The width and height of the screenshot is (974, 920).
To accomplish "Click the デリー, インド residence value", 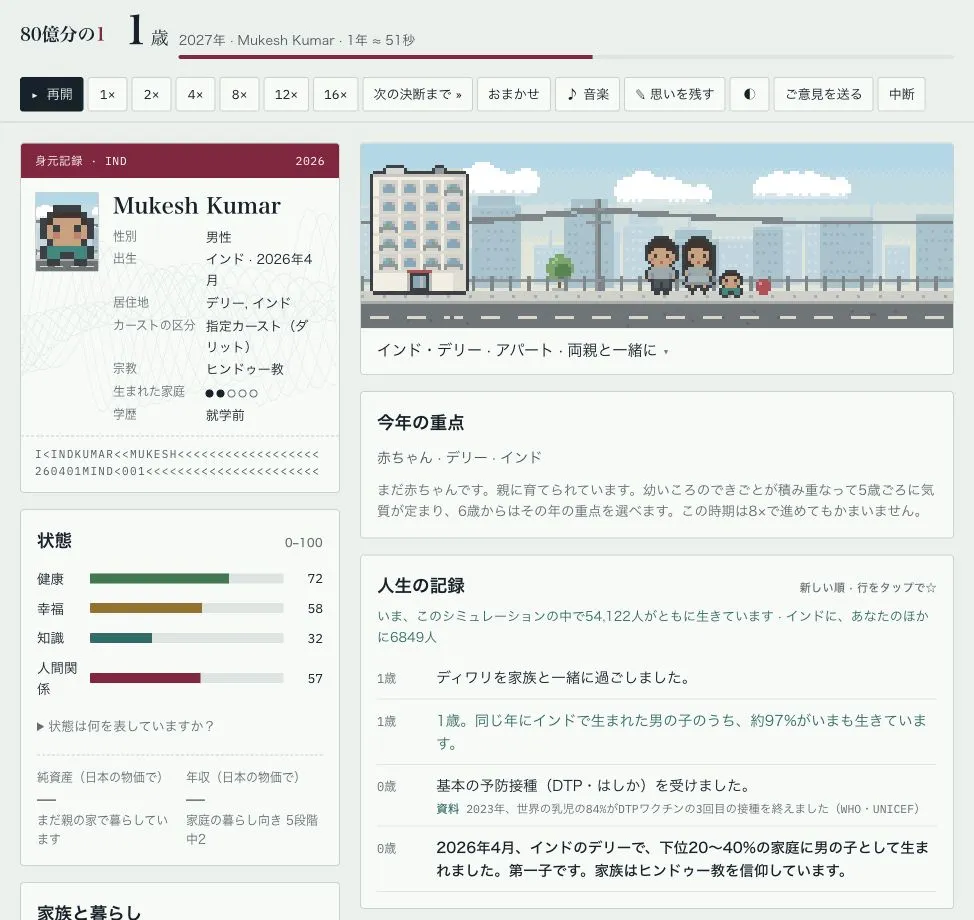I will (248, 303).
